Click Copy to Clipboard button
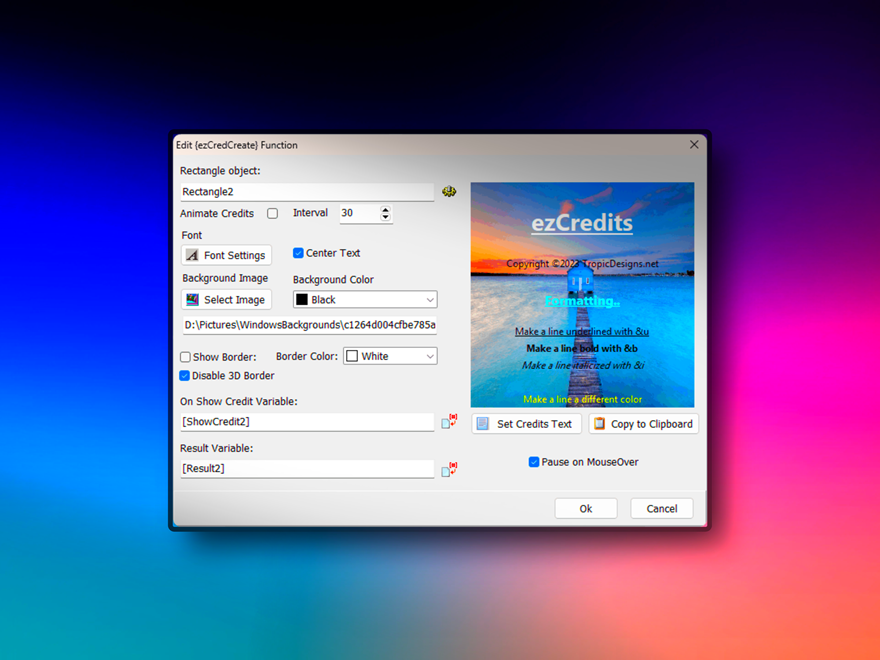 point(643,424)
